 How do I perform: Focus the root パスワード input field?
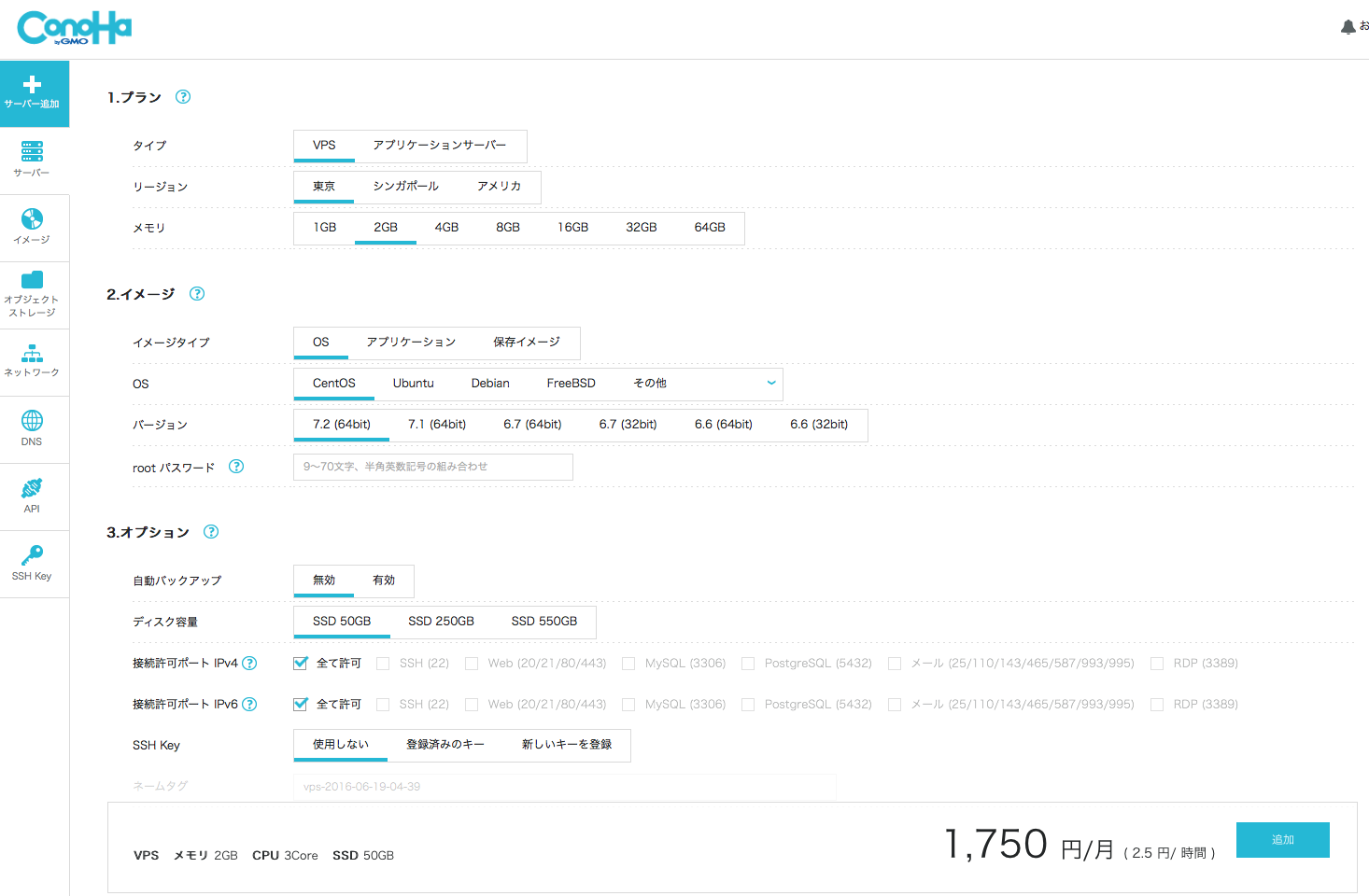tap(433, 467)
